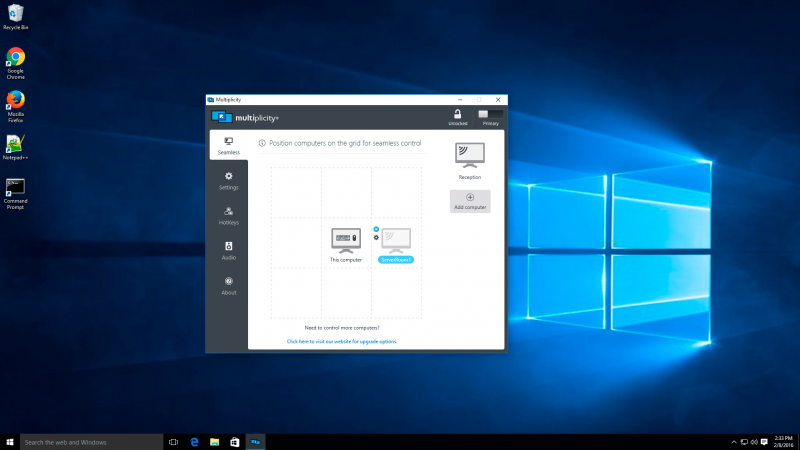Open the Seamless tab in the sidebar
This screenshot has height=450, width=800.
(228, 146)
